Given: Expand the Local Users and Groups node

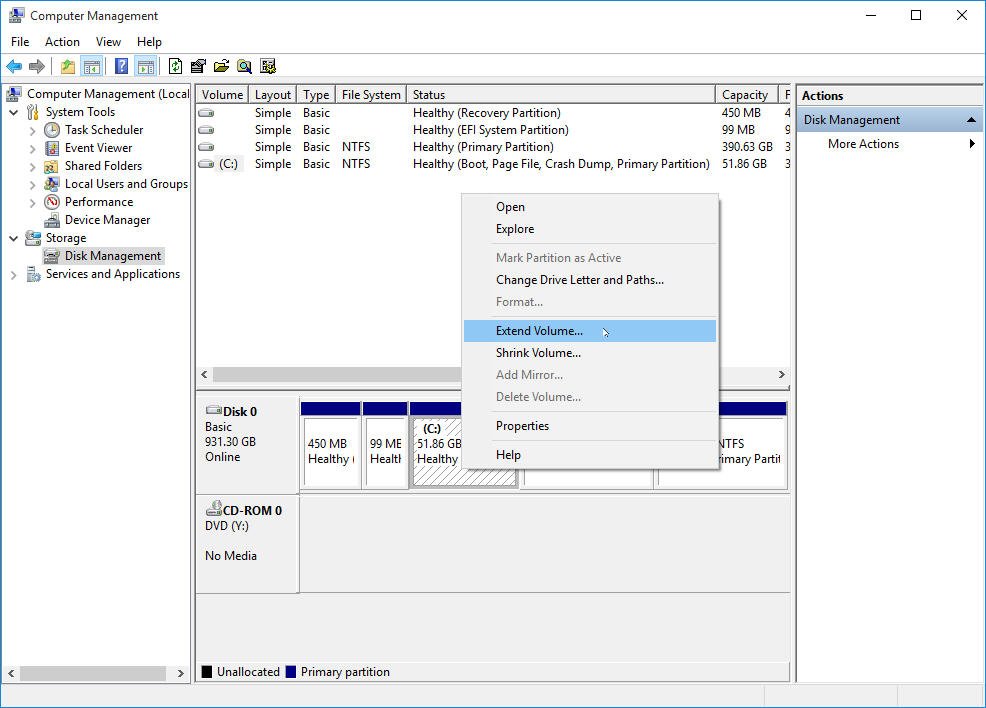Looking at the screenshot, I should click(x=33, y=184).
